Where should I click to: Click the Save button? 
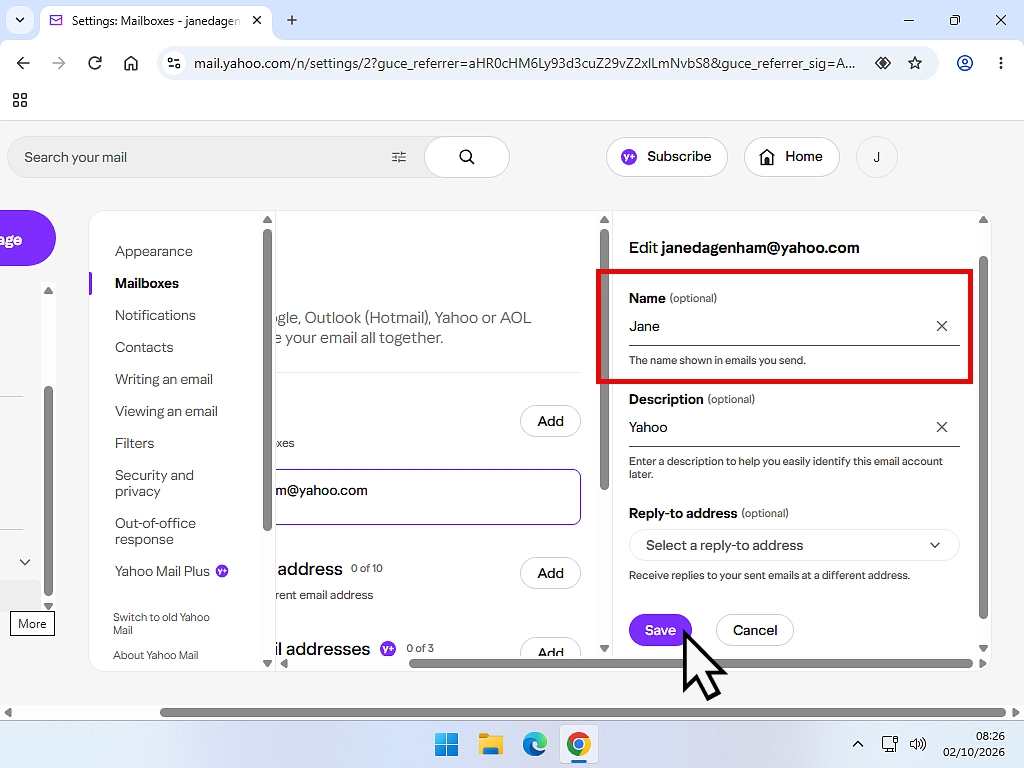(x=660, y=630)
